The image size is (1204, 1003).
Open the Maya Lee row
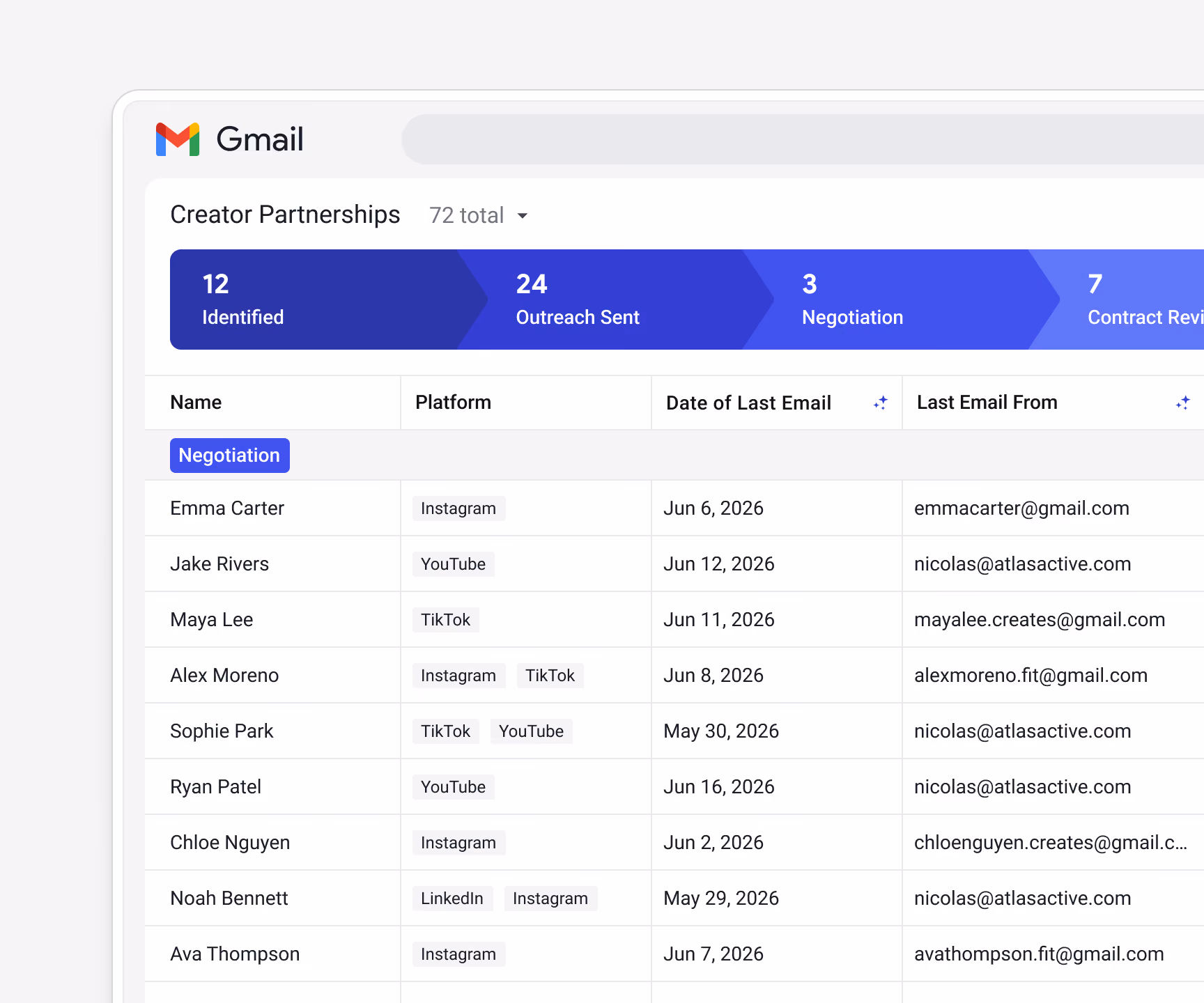point(674,620)
